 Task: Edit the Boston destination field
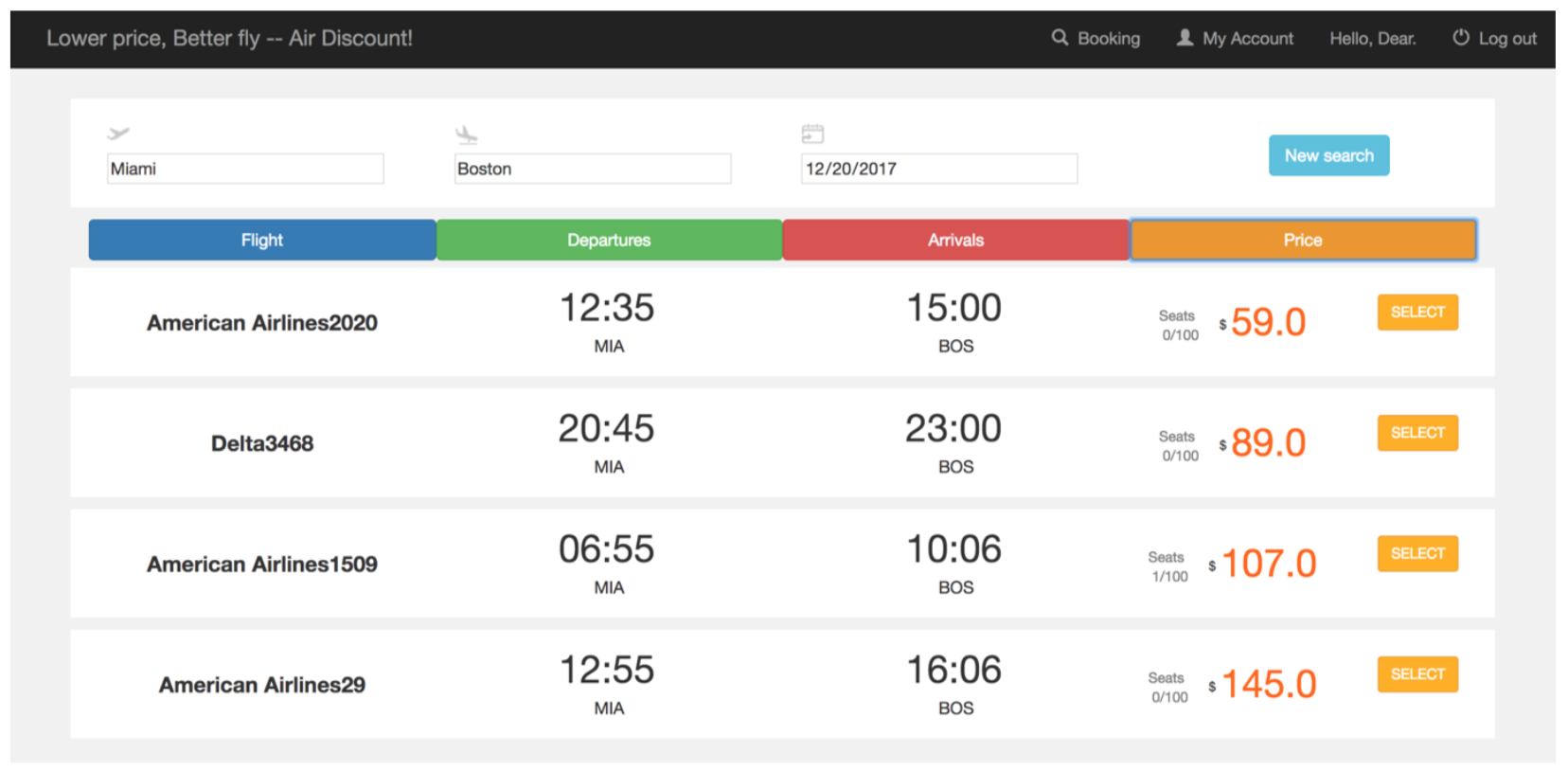point(593,169)
